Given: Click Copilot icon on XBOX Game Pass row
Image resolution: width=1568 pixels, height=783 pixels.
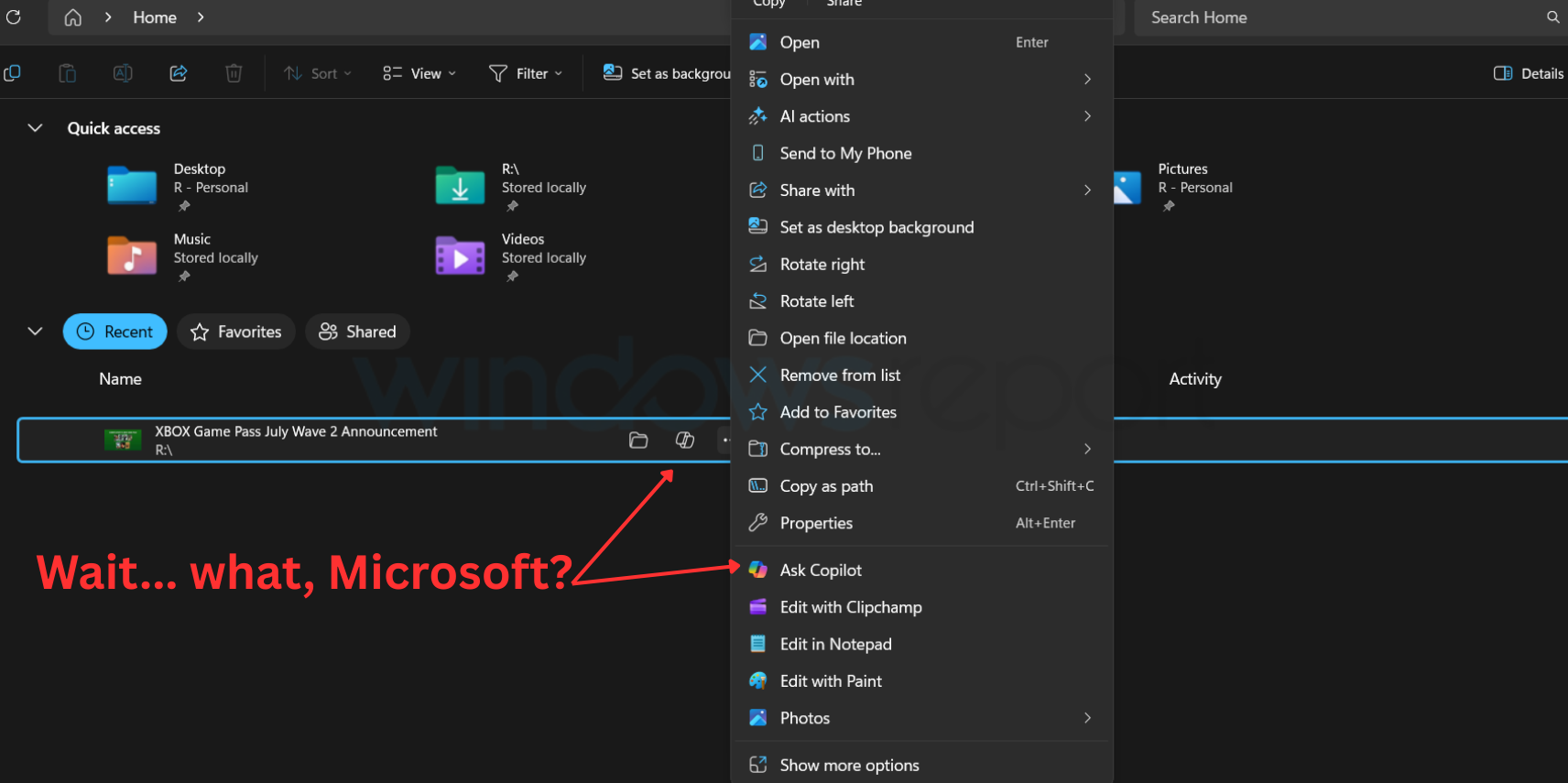Looking at the screenshot, I should click(x=684, y=440).
